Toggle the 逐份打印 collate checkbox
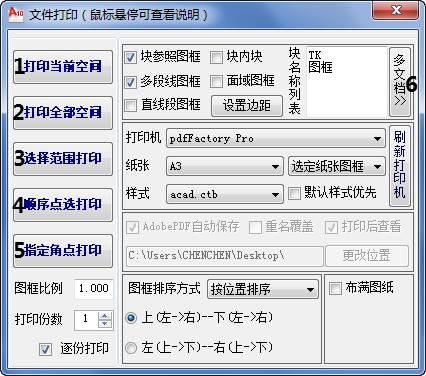426x376 pixels. (45, 349)
